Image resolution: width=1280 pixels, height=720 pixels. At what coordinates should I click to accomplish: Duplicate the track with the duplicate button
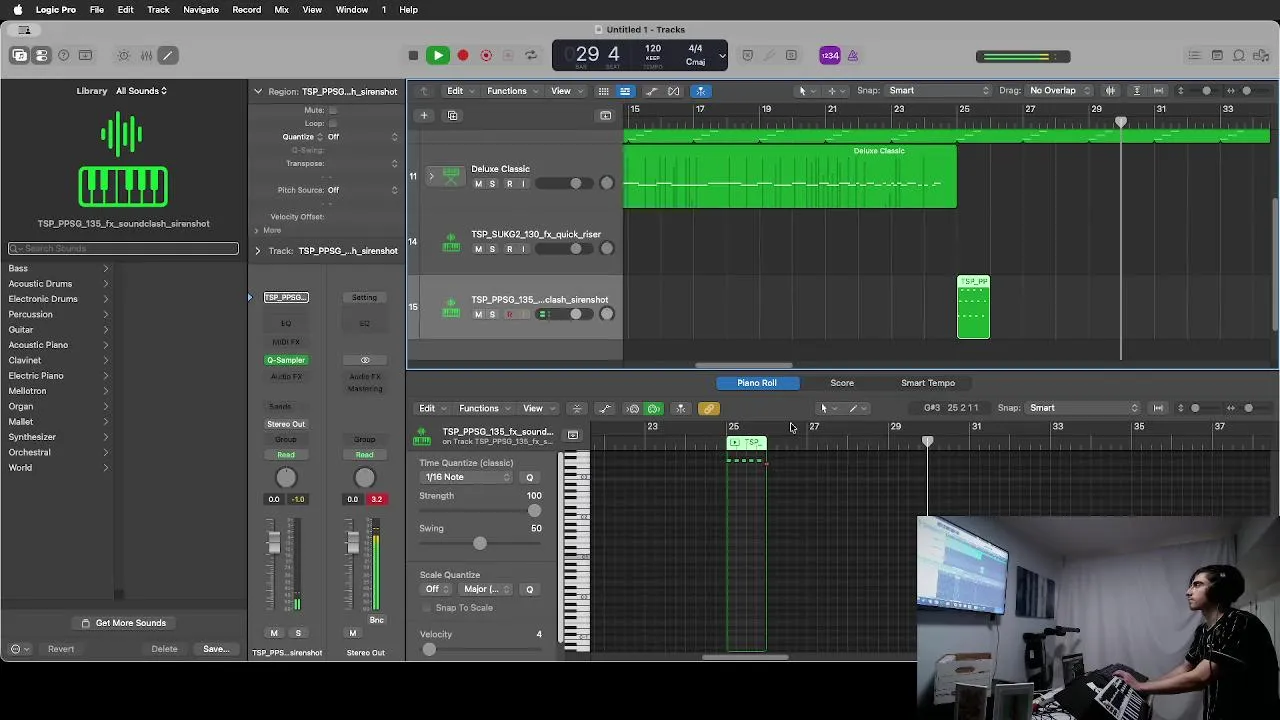pyautogui.click(x=452, y=116)
